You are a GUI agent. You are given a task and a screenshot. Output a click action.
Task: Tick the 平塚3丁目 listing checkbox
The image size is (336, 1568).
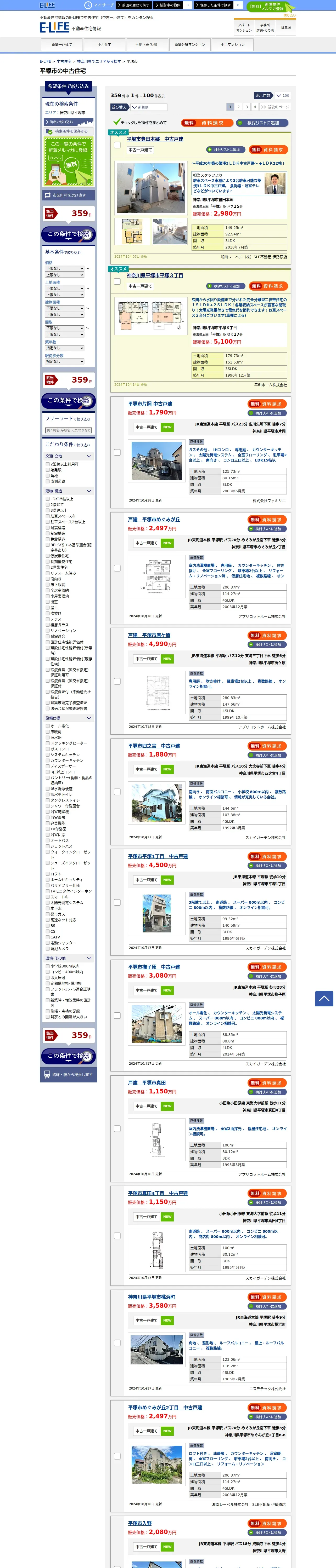coord(117,281)
